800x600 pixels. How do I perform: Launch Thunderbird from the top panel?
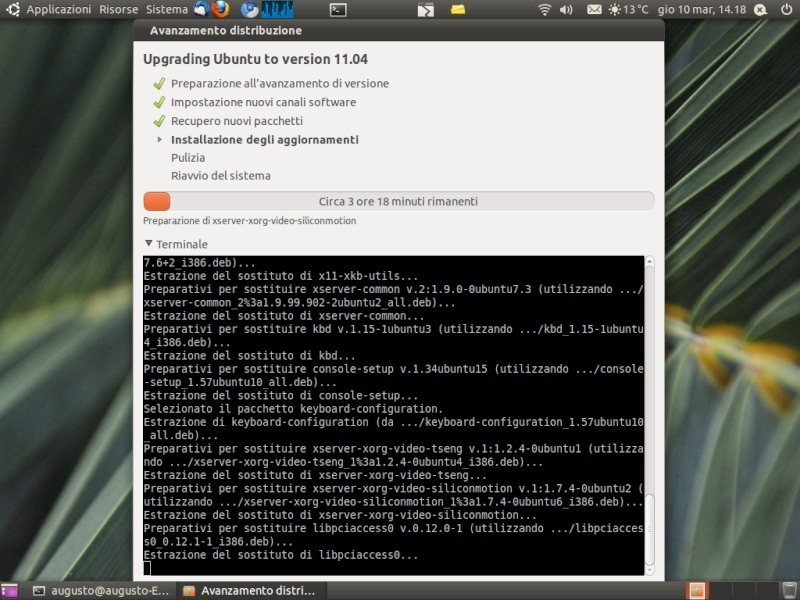pyautogui.click(x=202, y=9)
